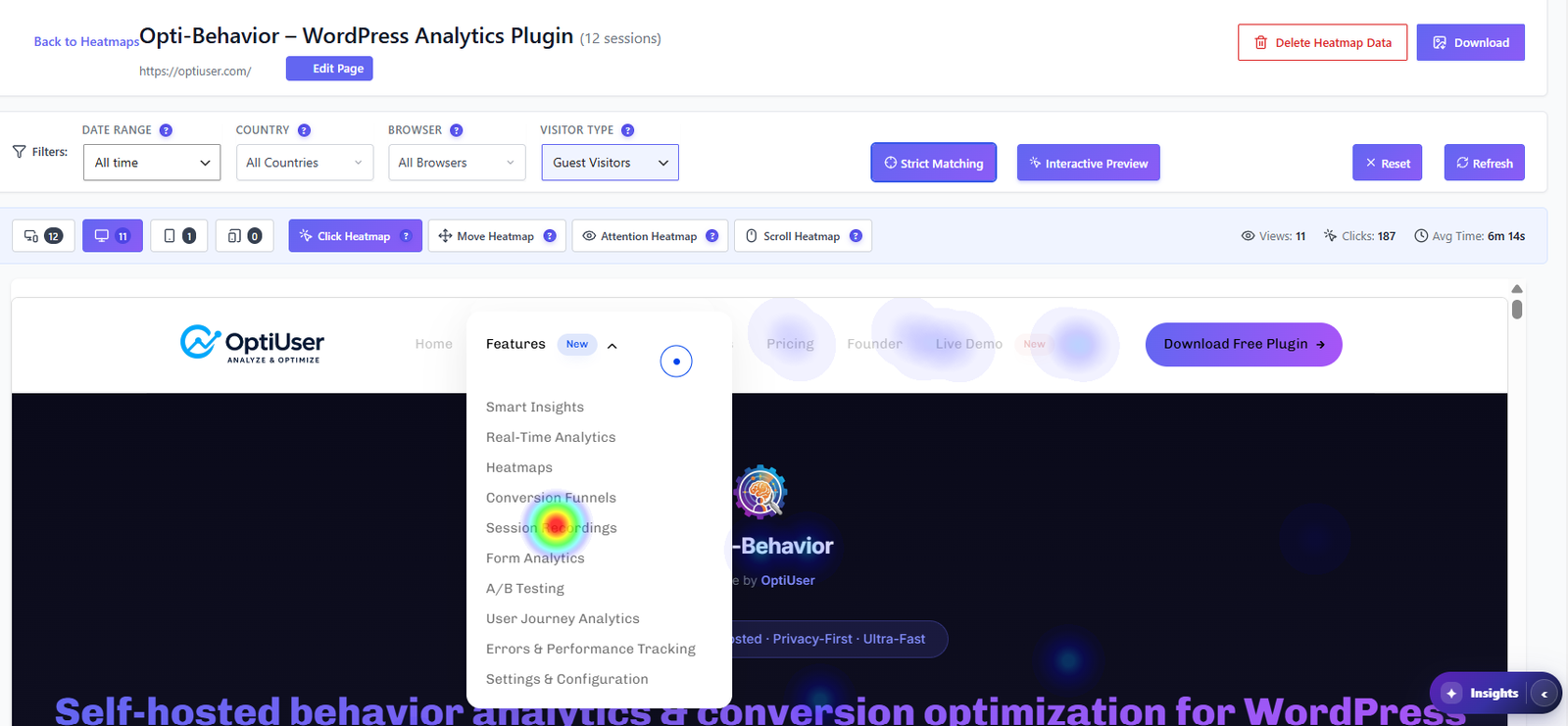Open the All Countries dropdown
This screenshot has width=1568, height=726.
click(x=305, y=163)
